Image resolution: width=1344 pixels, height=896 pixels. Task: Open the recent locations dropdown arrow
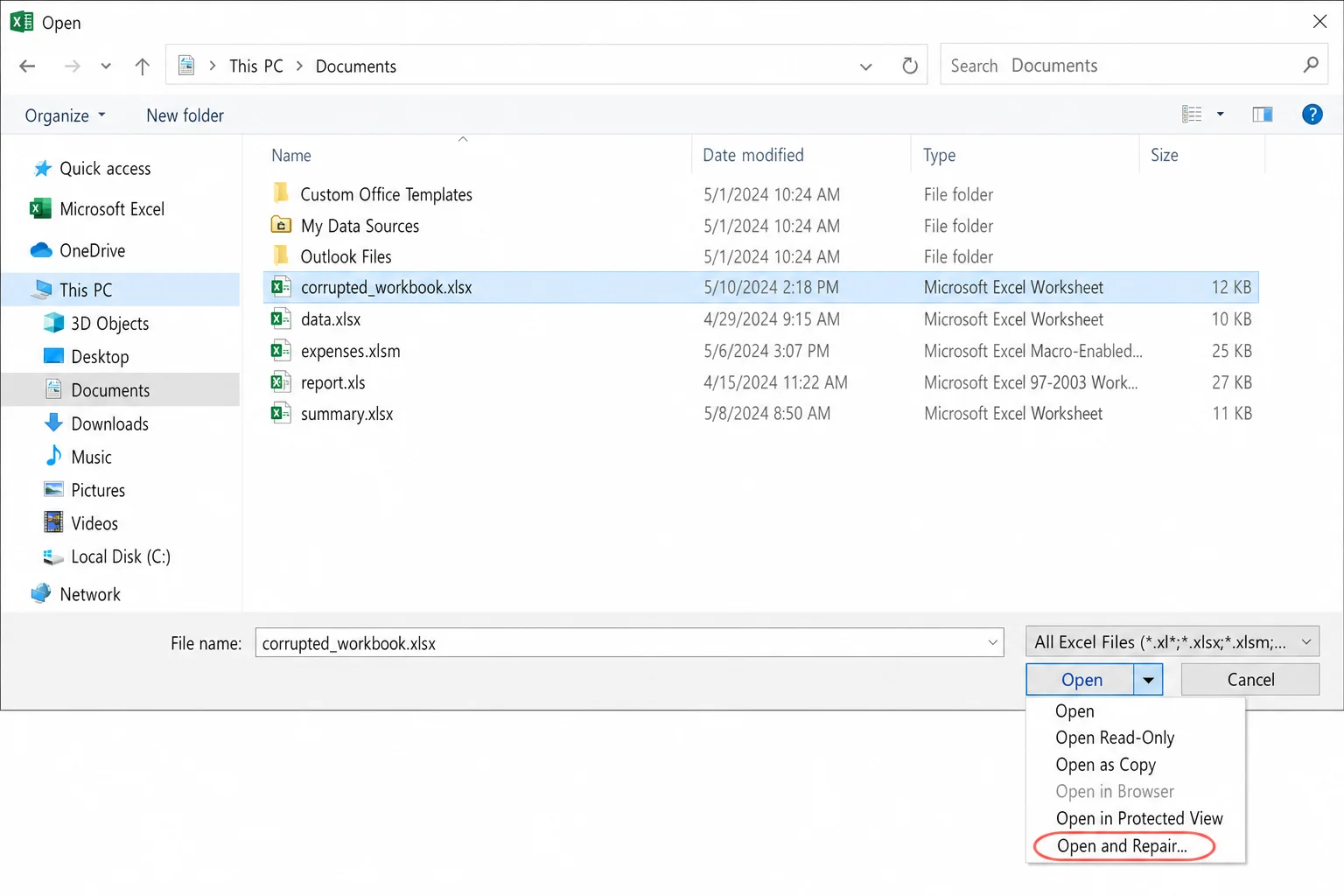coord(106,66)
